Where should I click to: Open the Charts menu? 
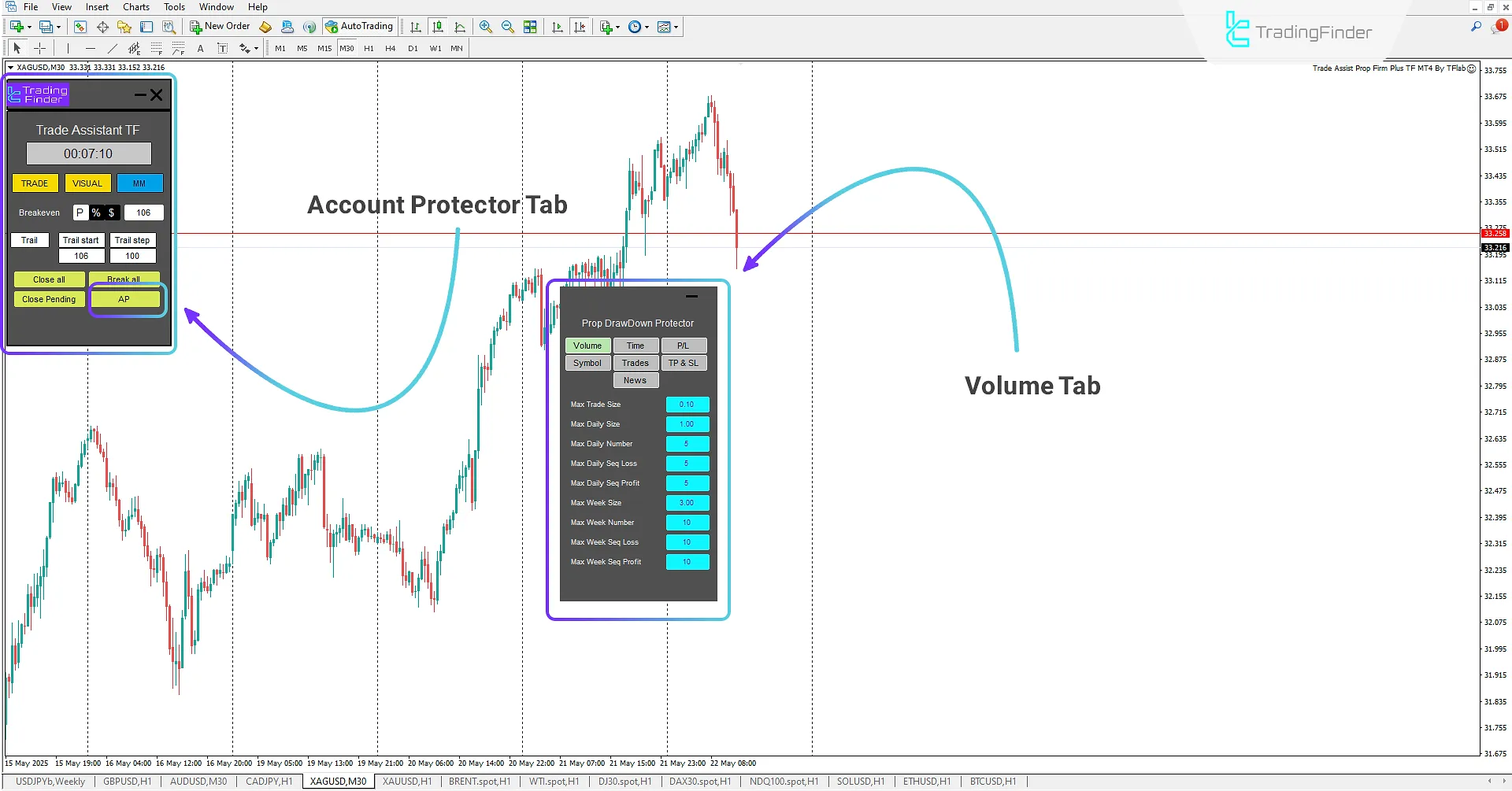pyautogui.click(x=135, y=6)
